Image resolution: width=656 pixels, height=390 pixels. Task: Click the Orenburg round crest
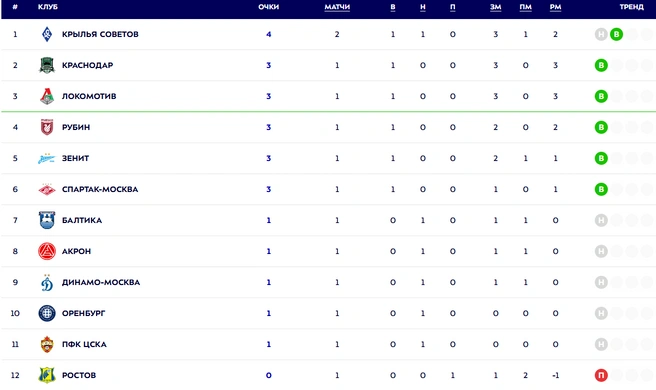coord(47,313)
